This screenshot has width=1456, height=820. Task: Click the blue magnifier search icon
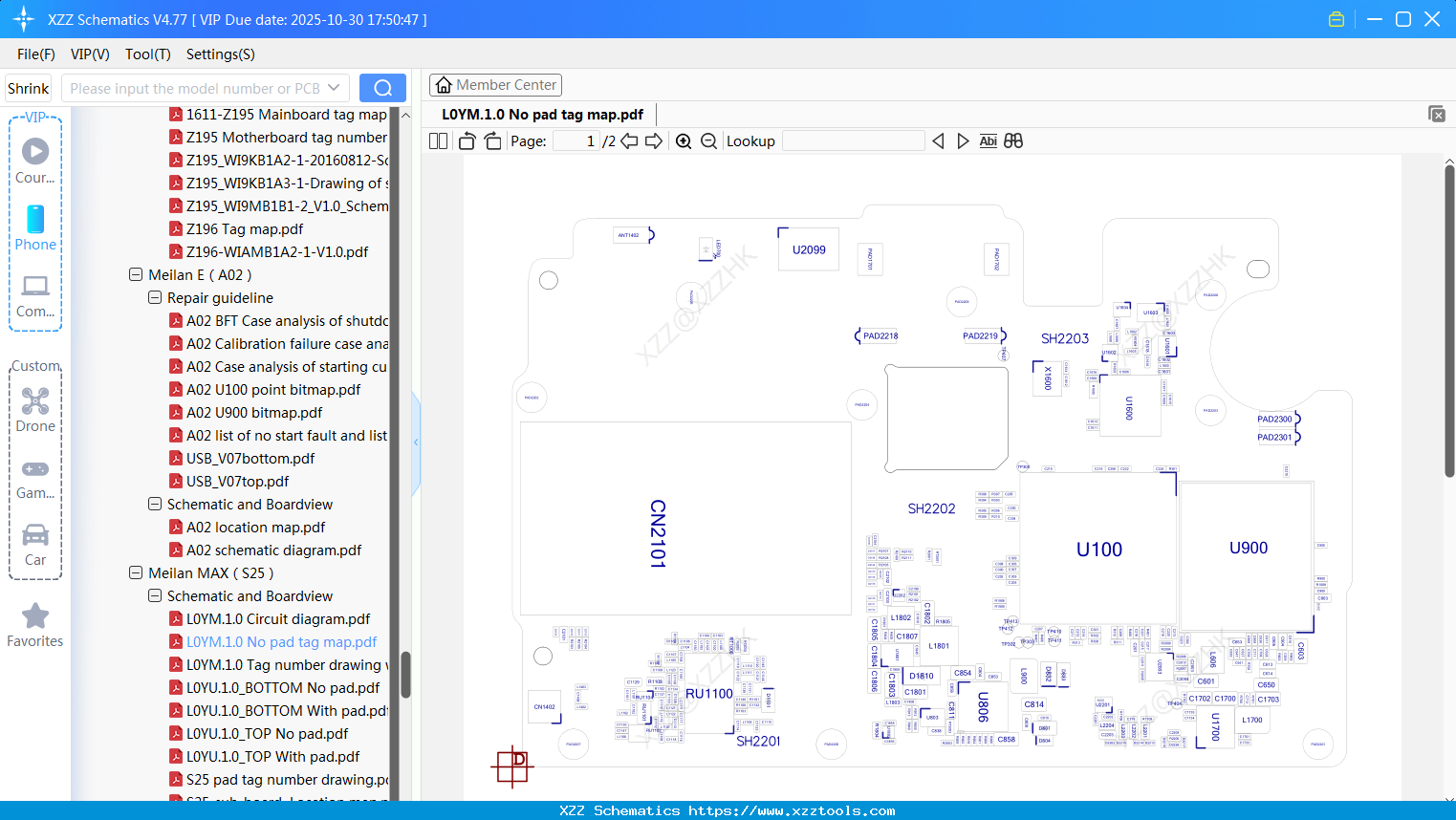pos(382,86)
